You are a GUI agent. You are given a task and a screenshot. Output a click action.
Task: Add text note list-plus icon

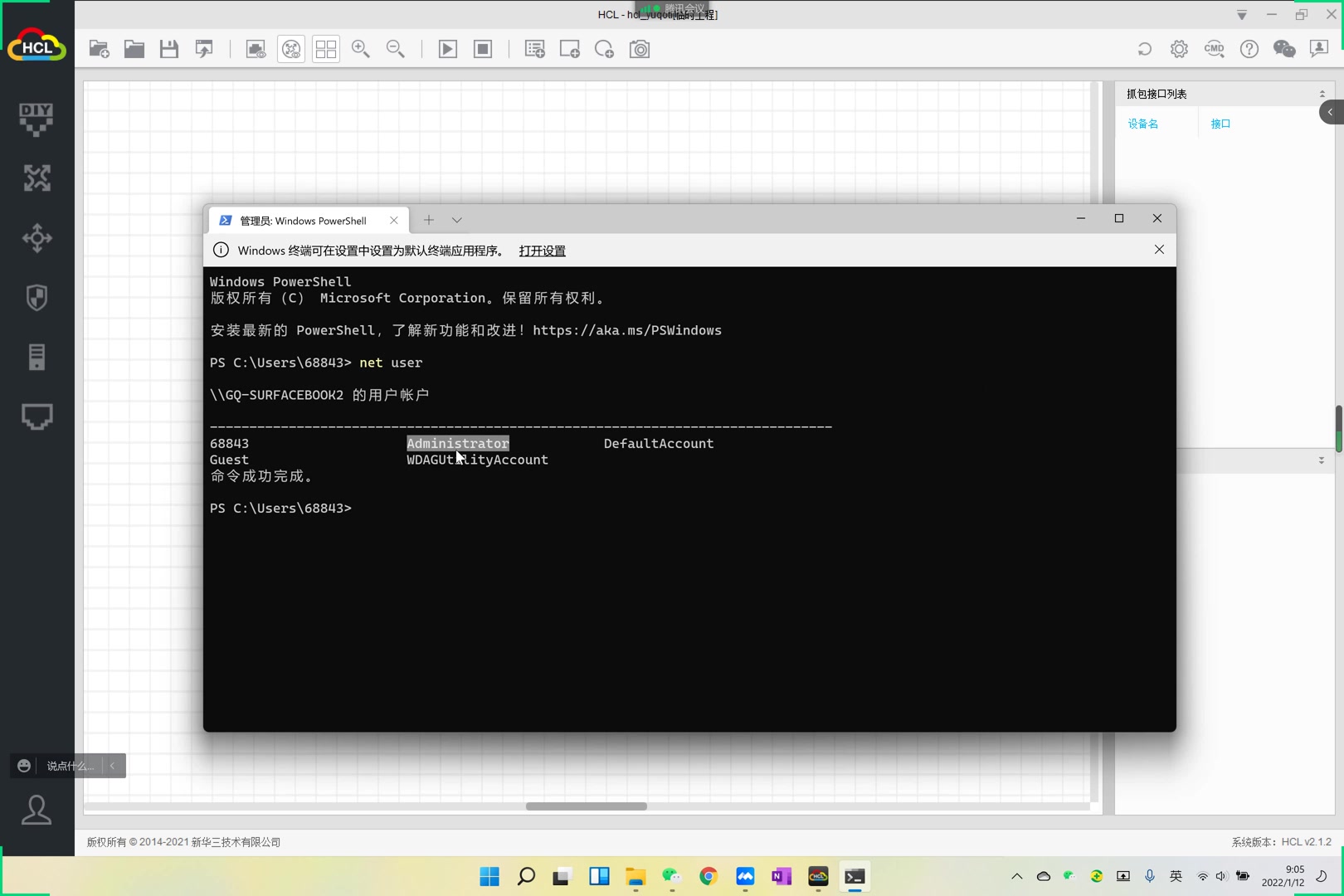[x=535, y=49]
